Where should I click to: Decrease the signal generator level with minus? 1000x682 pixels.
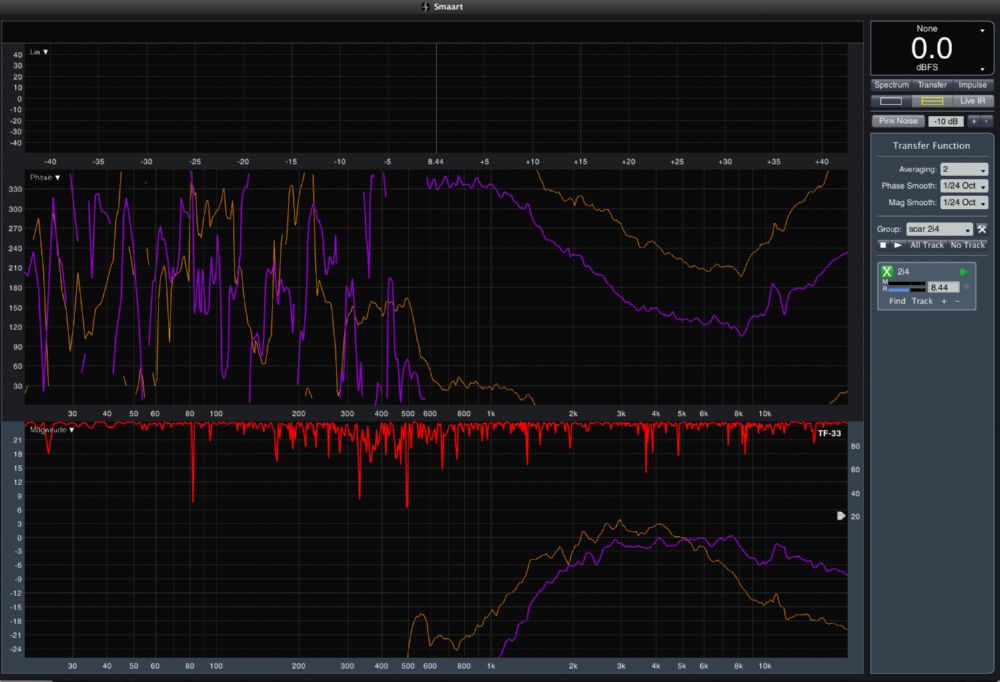[x=985, y=121]
